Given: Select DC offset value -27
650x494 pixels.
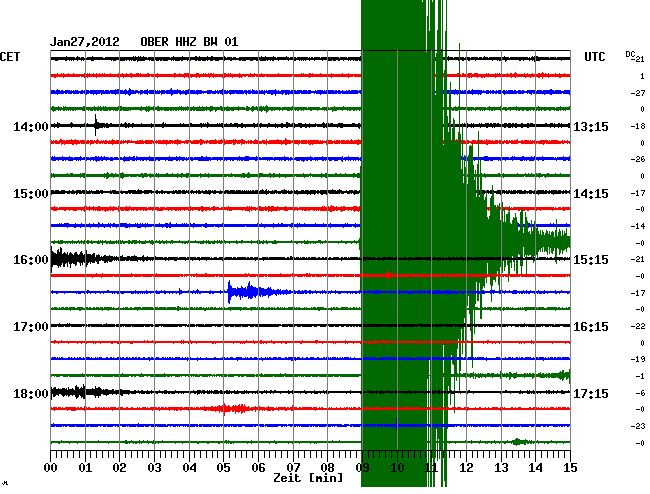Looking at the screenshot, I should point(637,93).
